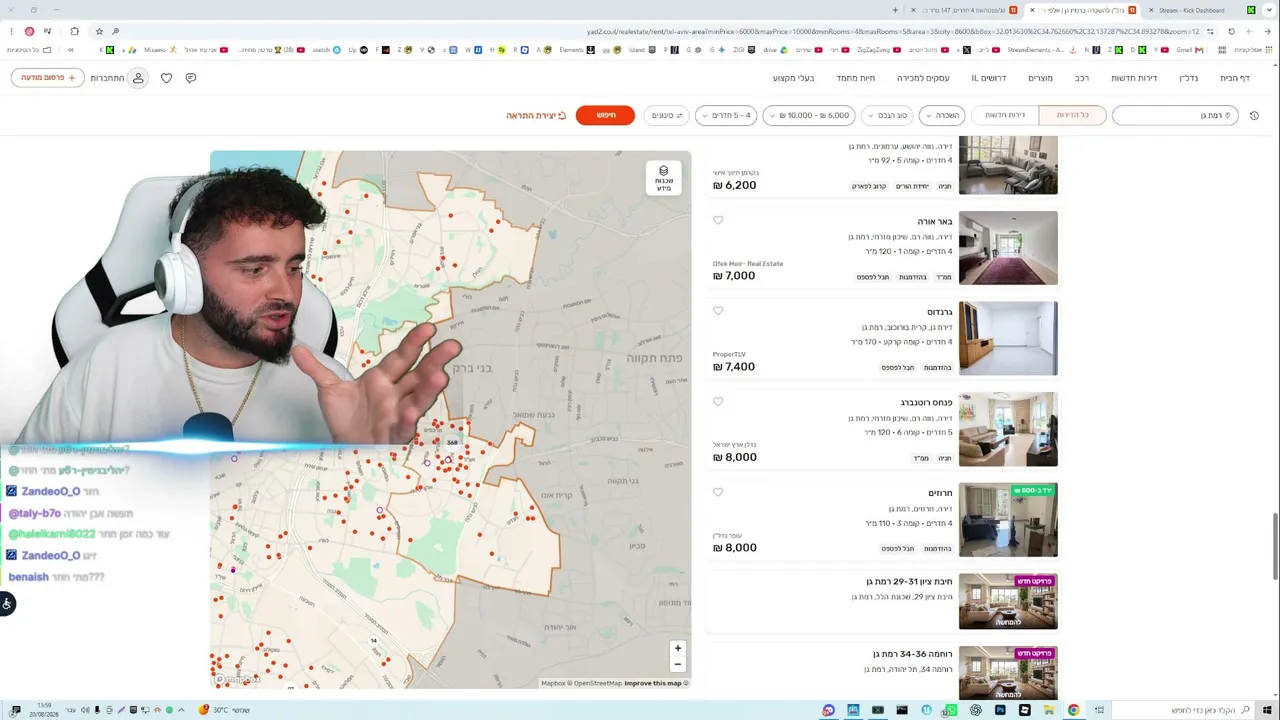Select the 'דירות חדשות' toggle option
The width and height of the screenshot is (1280, 720).
(1005, 115)
